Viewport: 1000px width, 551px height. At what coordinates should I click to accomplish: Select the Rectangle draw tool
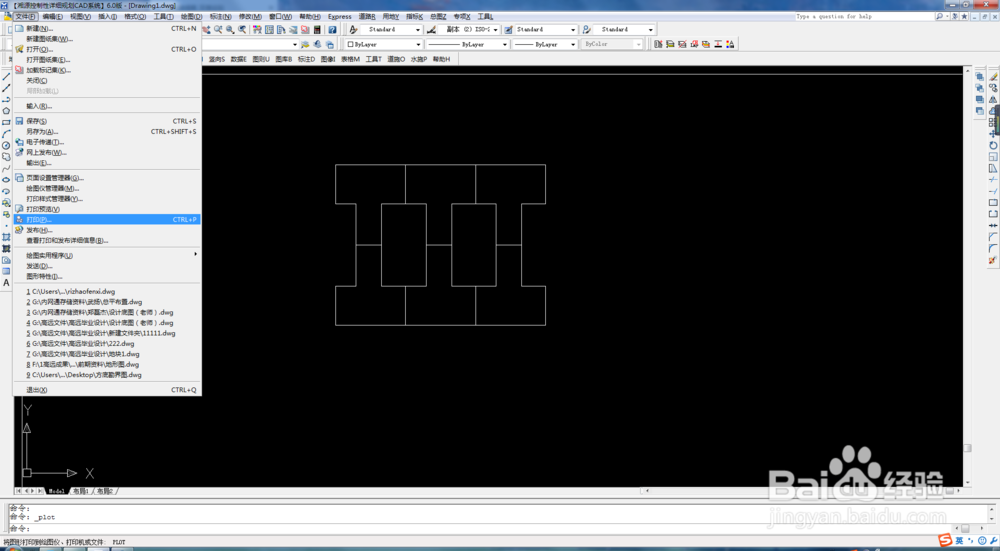pos(6,122)
